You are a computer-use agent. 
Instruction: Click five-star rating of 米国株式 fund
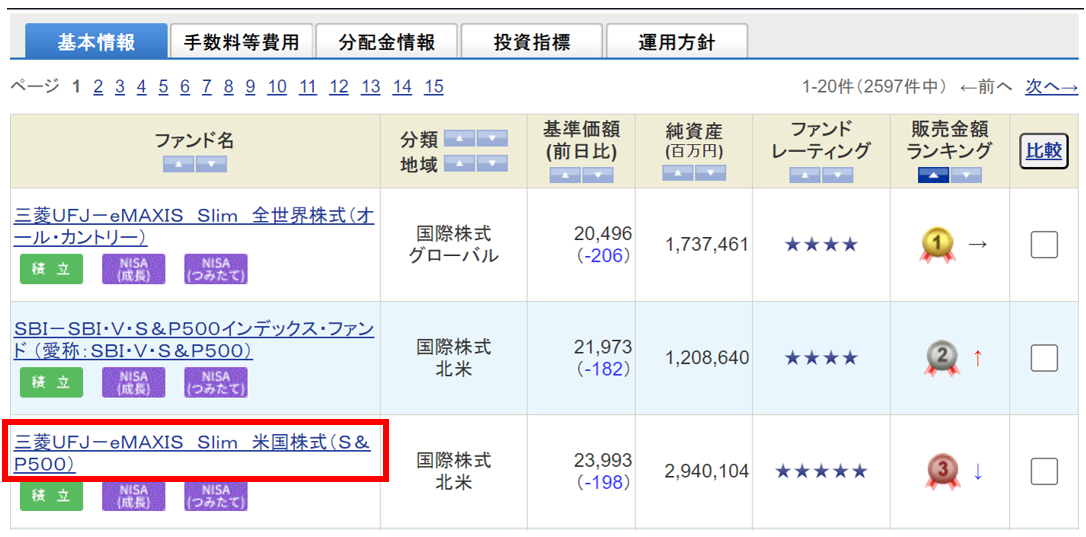click(821, 472)
